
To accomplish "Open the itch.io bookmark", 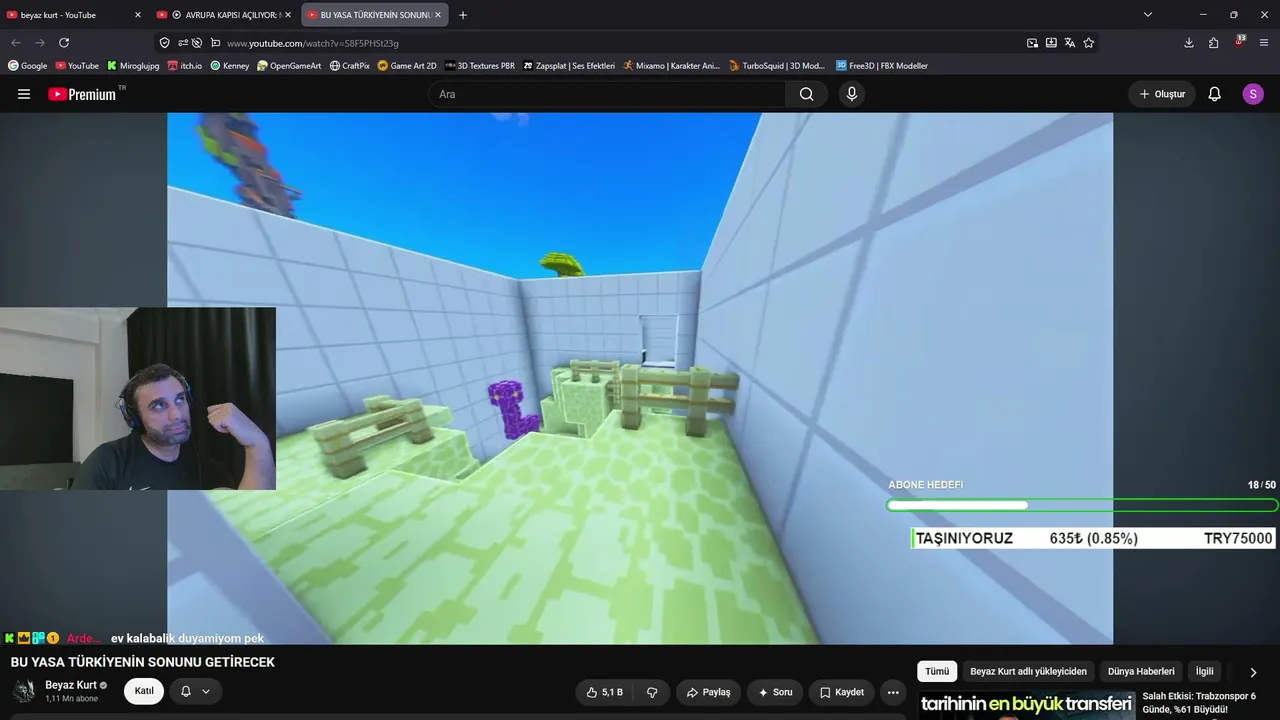I will tap(184, 66).
